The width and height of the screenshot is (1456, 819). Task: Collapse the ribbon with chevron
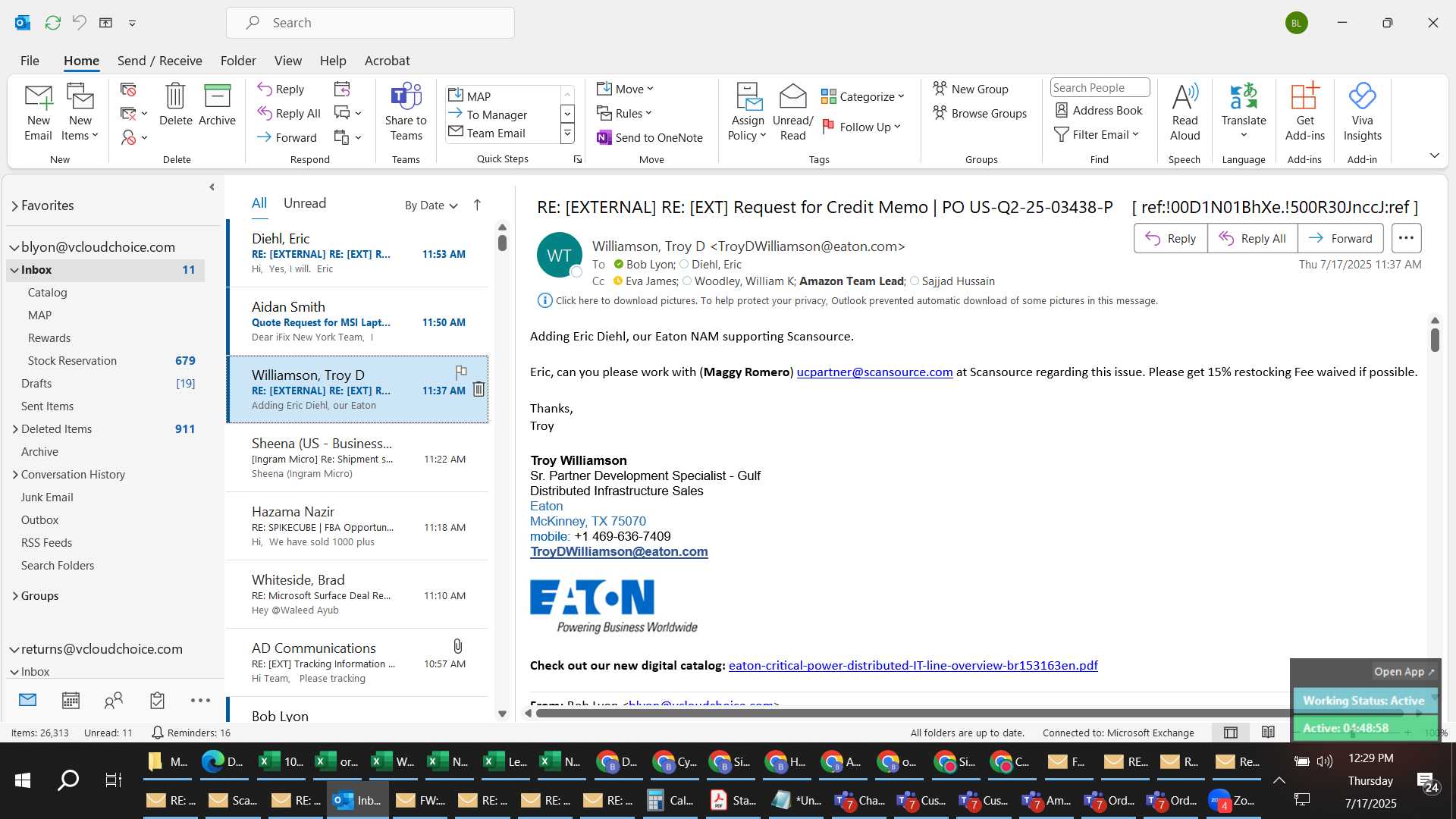point(1434,155)
